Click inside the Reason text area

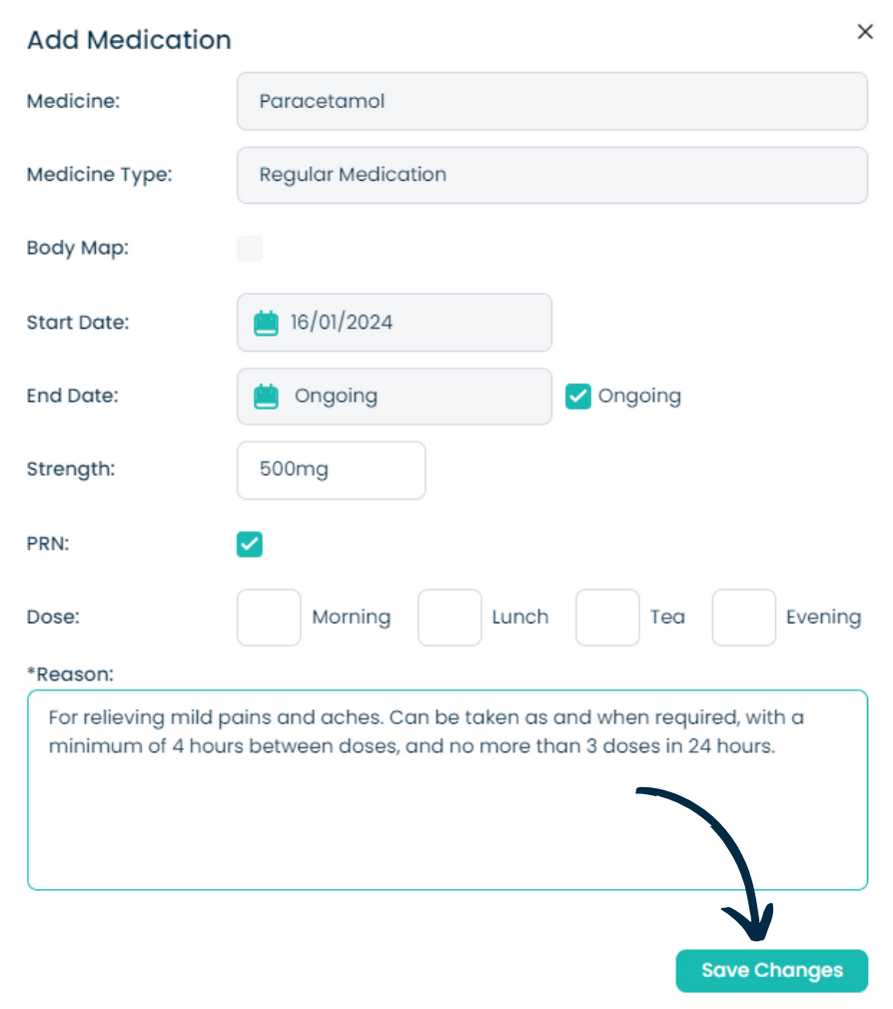pyautogui.click(x=448, y=790)
